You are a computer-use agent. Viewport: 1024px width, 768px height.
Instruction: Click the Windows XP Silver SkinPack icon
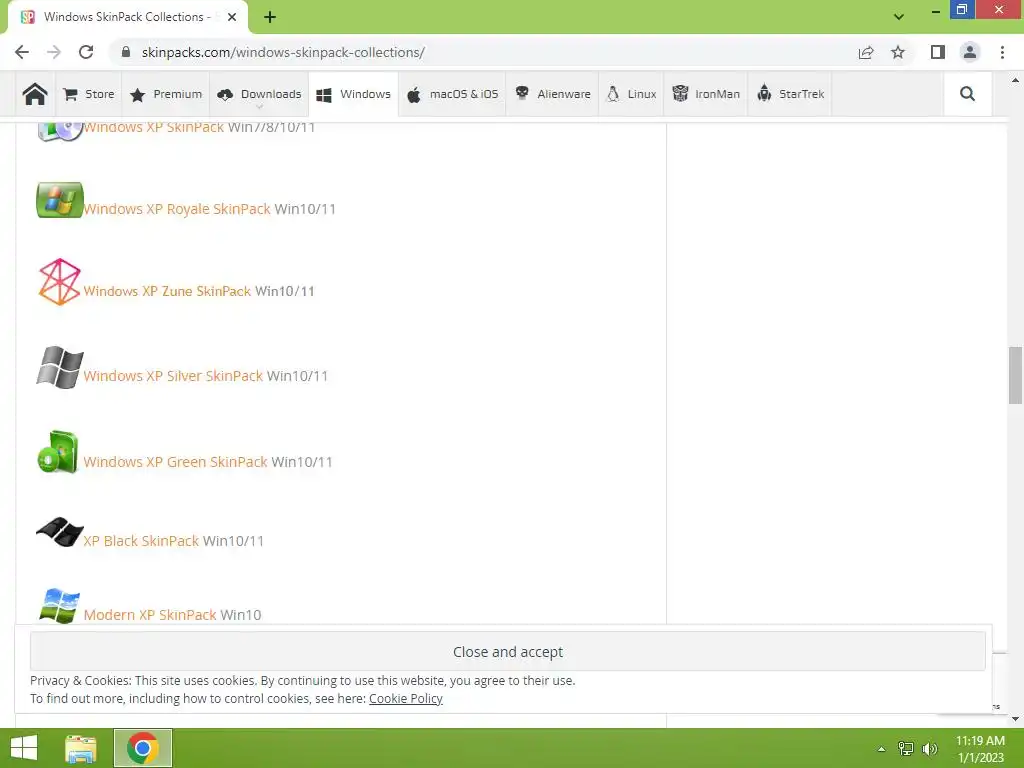point(59,367)
